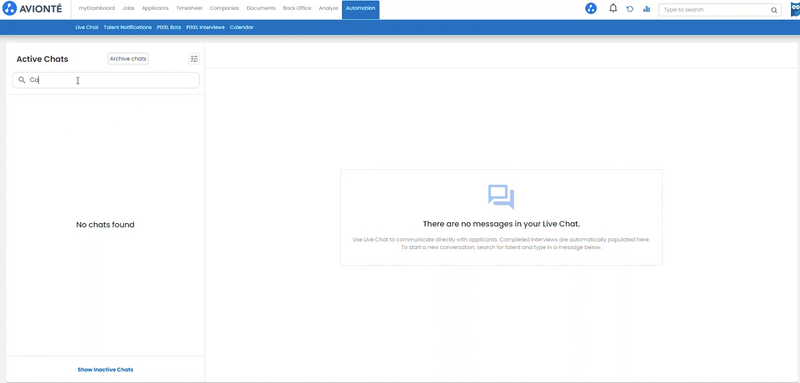
Task: Open the Applicants menu
Action: [x=155, y=8]
